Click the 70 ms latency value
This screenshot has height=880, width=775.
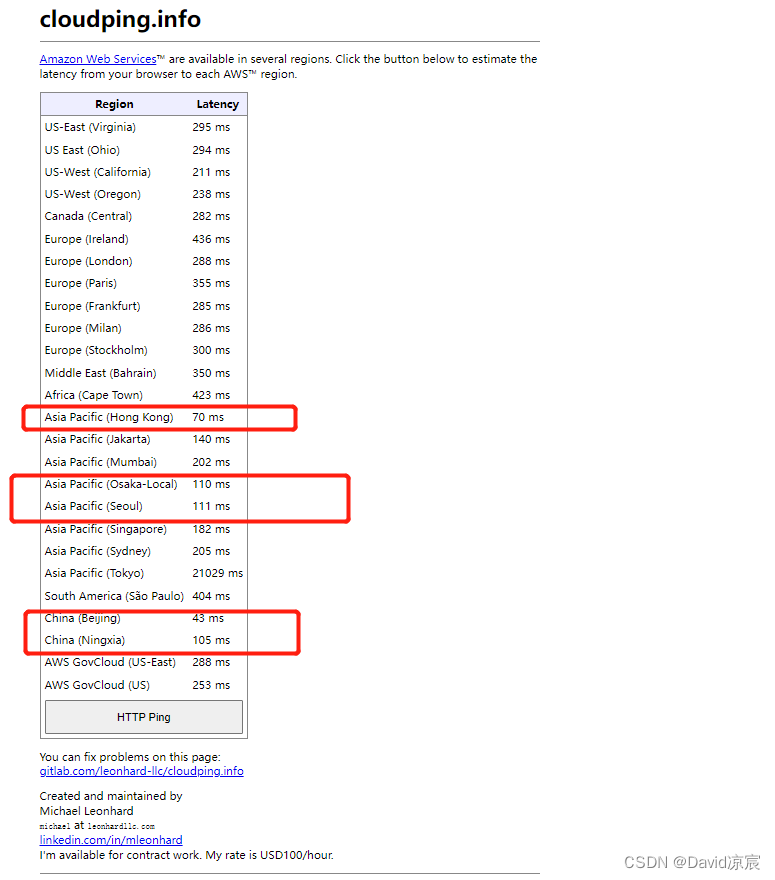(208, 417)
